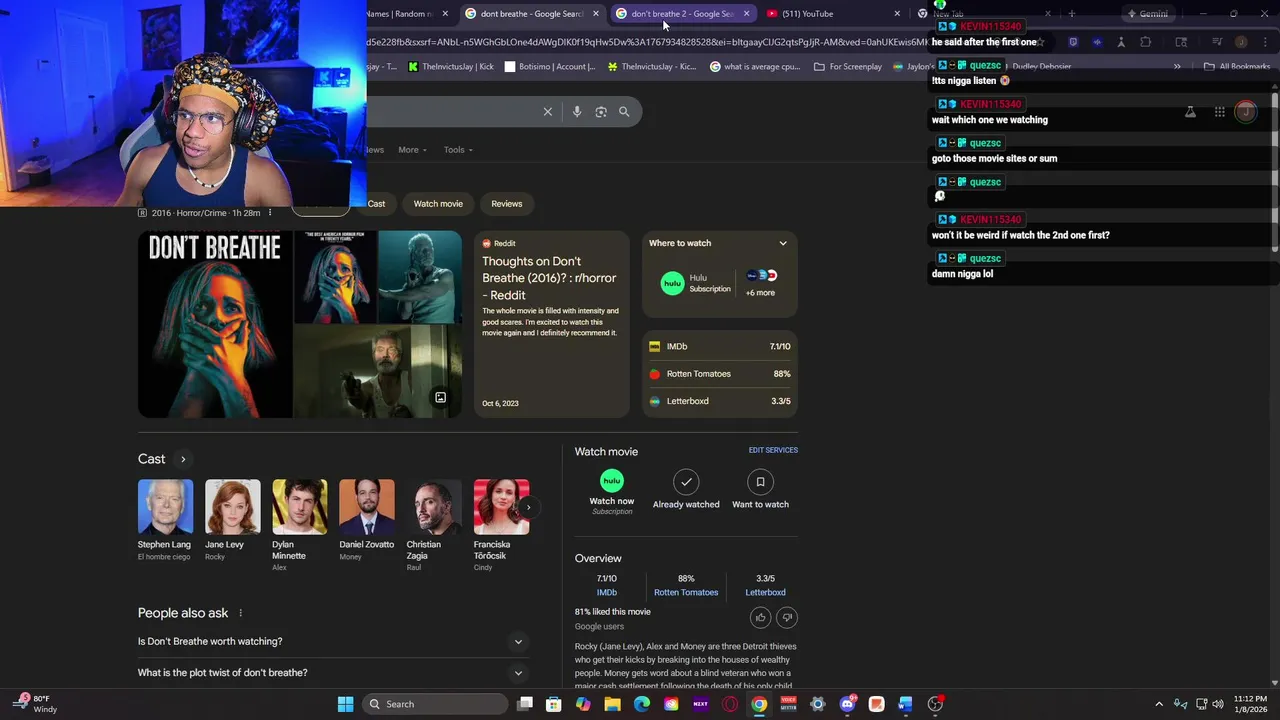The height and width of the screenshot is (720, 1280).
Task: Show hidden system tray icons
Action: pyautogui.click(x=1159, y=704)
